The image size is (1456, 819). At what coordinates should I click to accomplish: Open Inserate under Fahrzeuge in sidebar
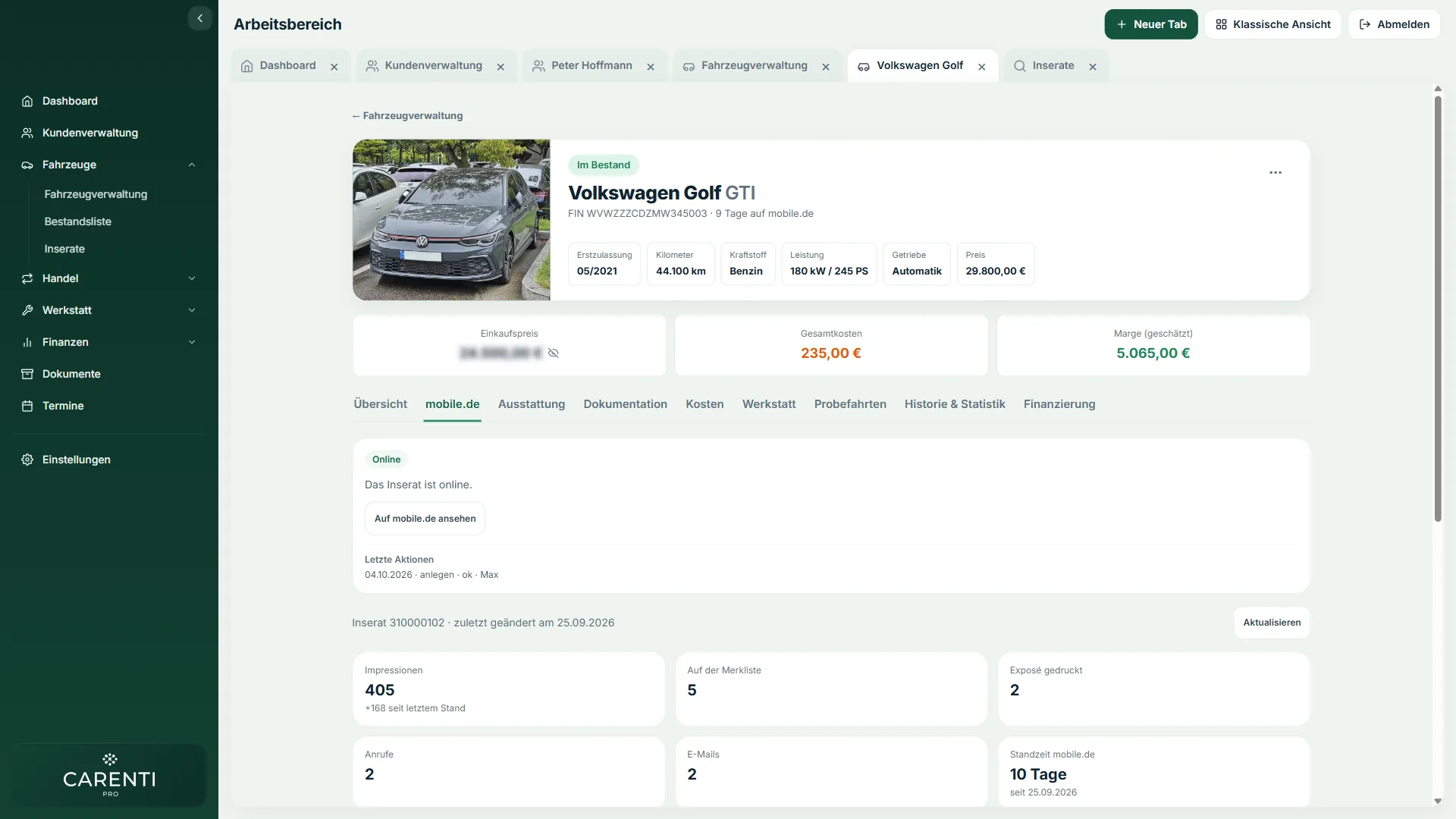[x=64, y=249]
